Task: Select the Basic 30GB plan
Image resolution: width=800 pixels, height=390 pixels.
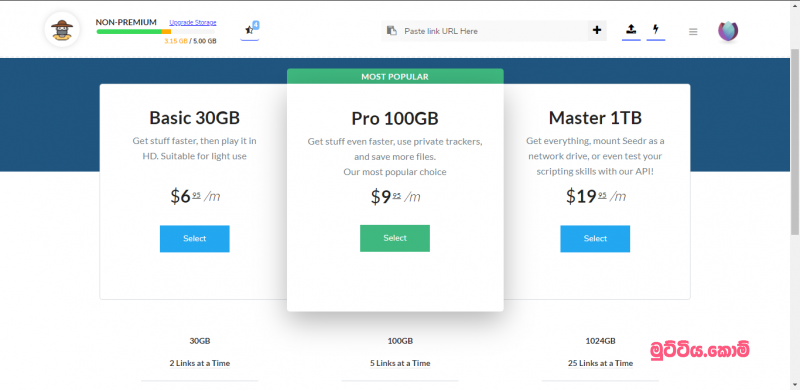Action: [x=194, y=238]
